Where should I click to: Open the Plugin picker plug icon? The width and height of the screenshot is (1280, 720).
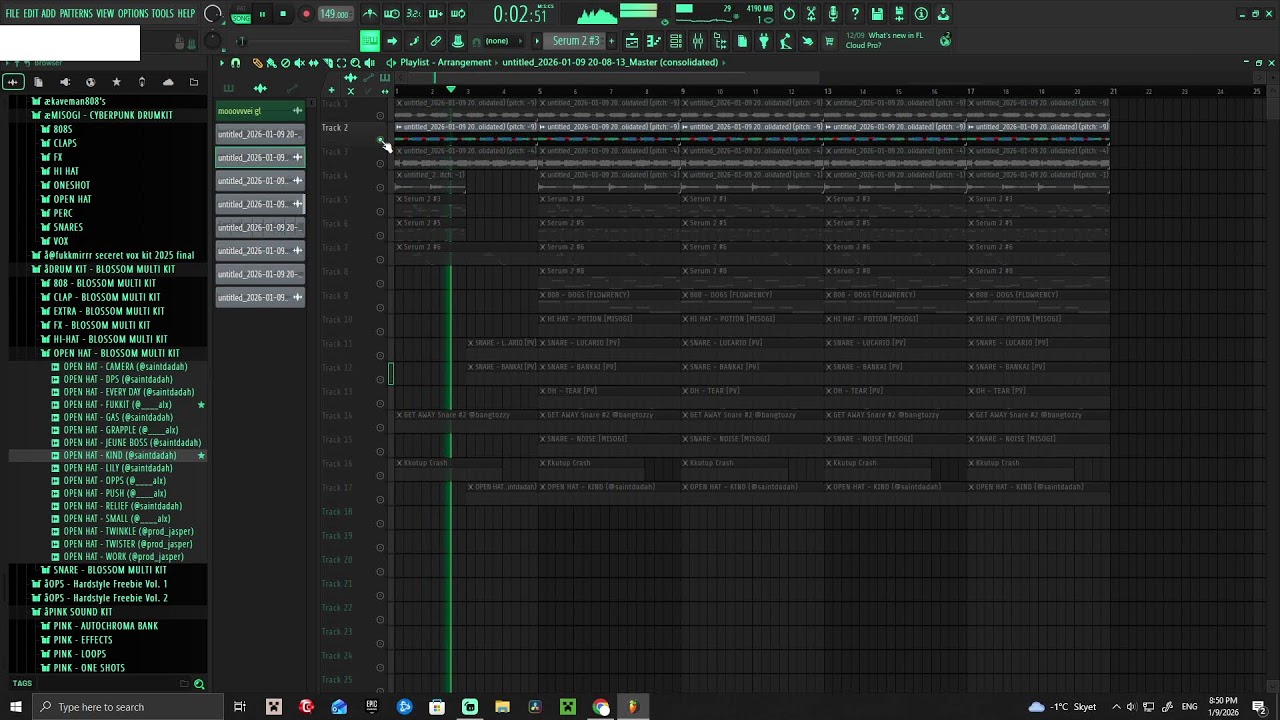(x=764, y=41)
